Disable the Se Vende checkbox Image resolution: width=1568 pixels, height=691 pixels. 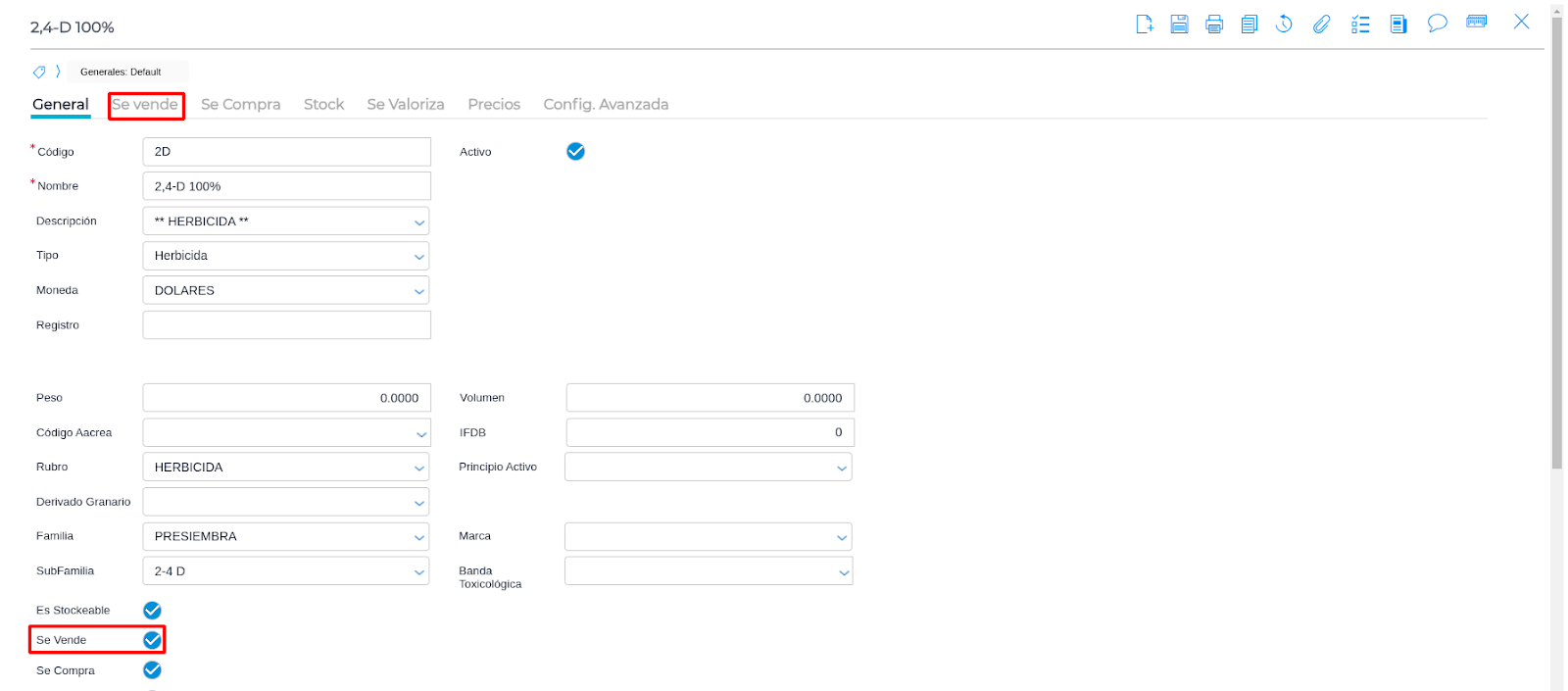click(x=152, y=640)
